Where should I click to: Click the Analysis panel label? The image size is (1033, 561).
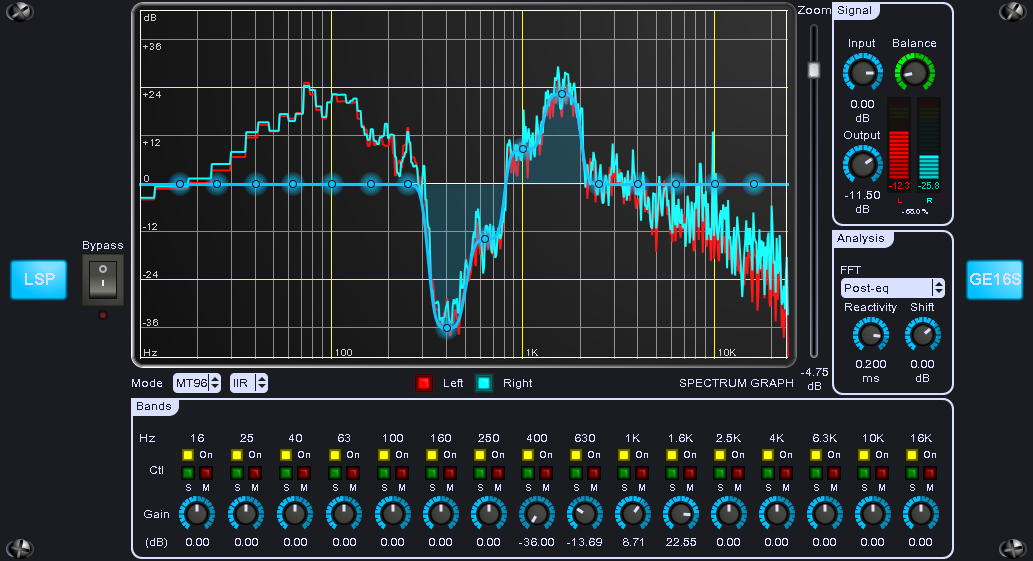click(860, 238)
